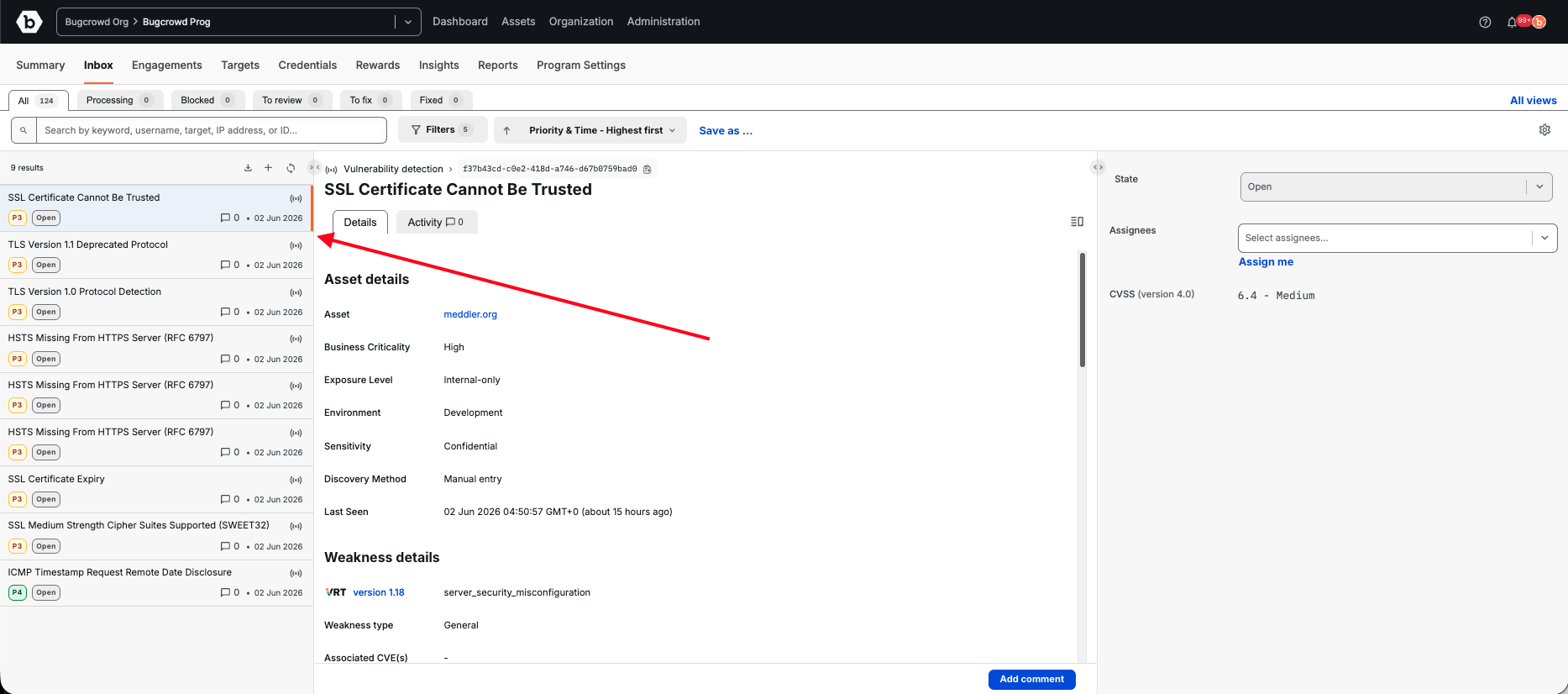
Task: Open the Rewards tab
Action: coord(378,66)
